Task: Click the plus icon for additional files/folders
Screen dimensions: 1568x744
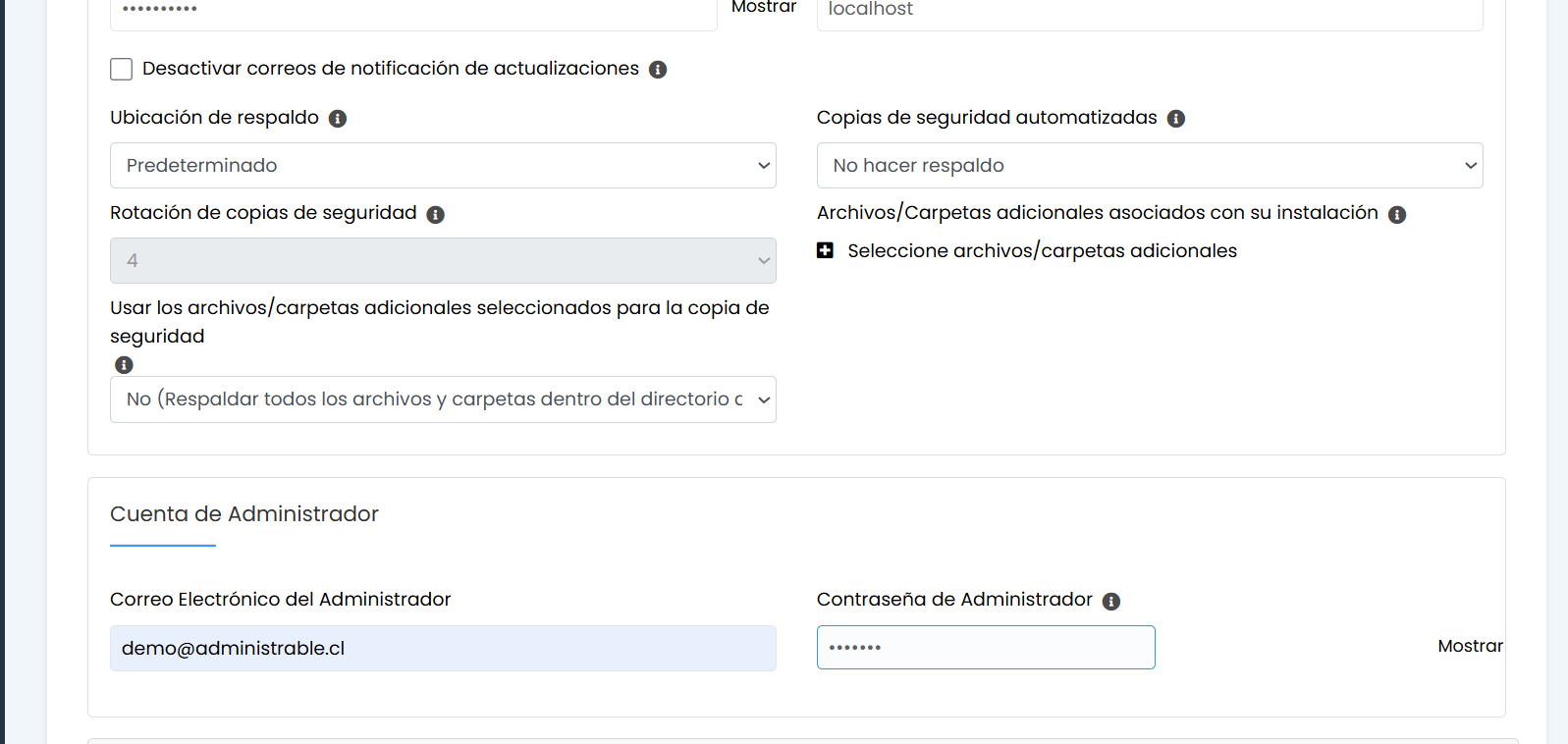Action: click(825, 251)
